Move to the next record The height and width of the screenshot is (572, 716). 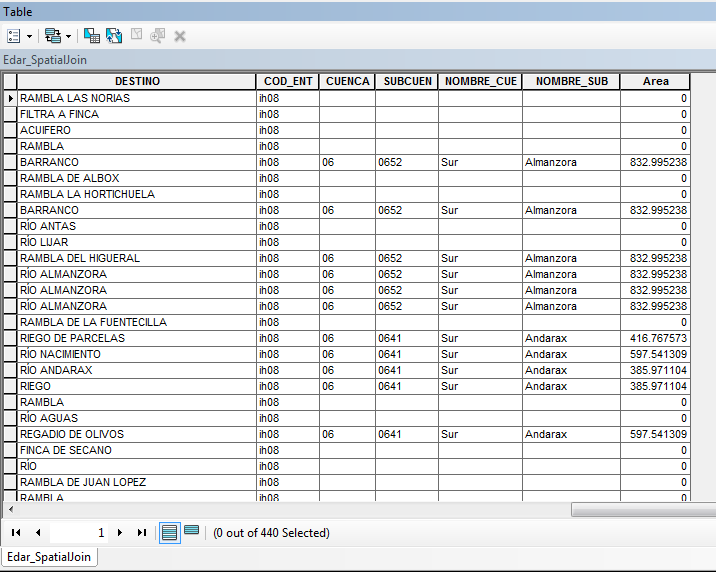120,533
